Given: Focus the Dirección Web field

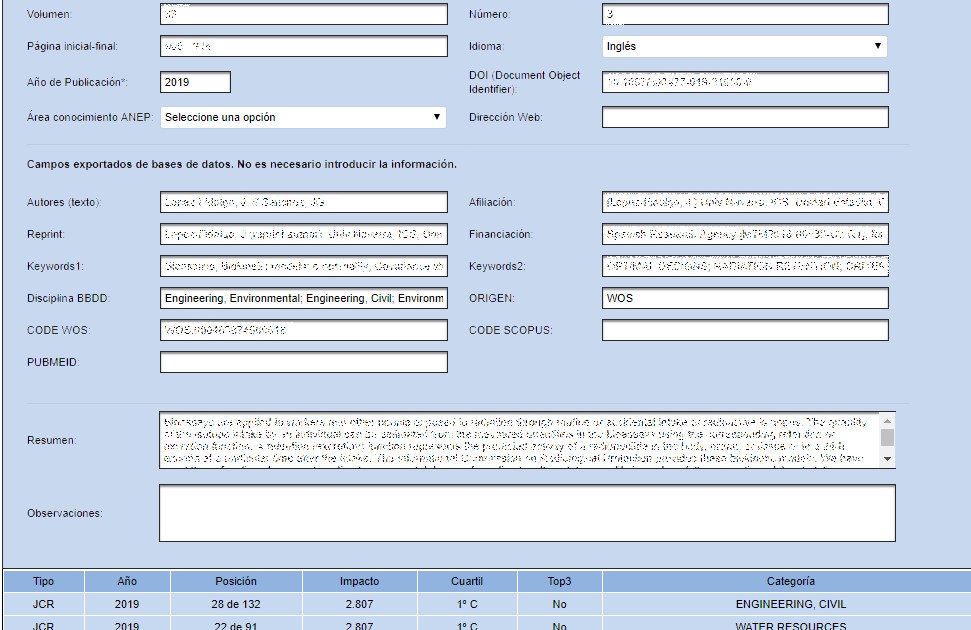Looking at the screenshot, I should click(x=744, y=117).
